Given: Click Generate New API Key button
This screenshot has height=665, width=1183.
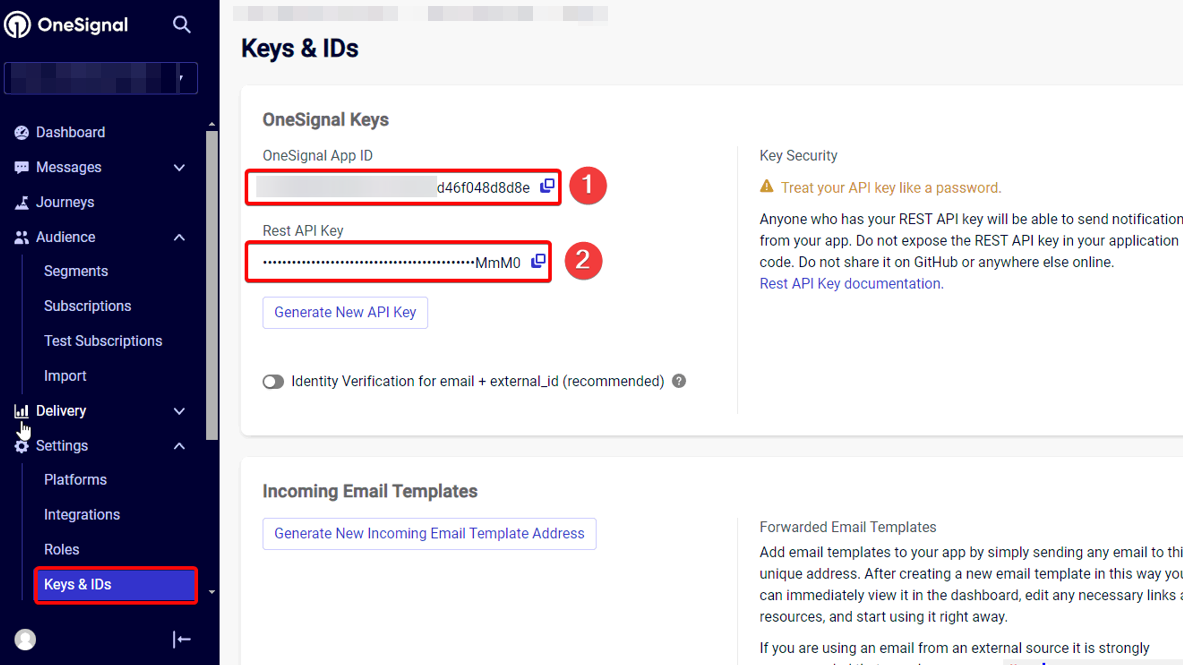Looking at the screenshot, I should pos(345,312).
